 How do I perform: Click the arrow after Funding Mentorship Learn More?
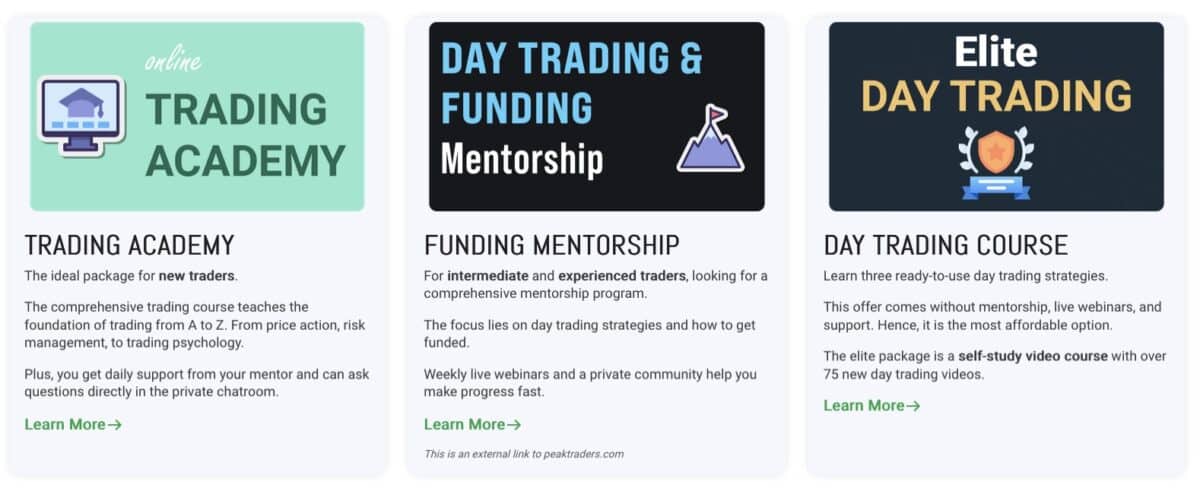pos(514,425)
